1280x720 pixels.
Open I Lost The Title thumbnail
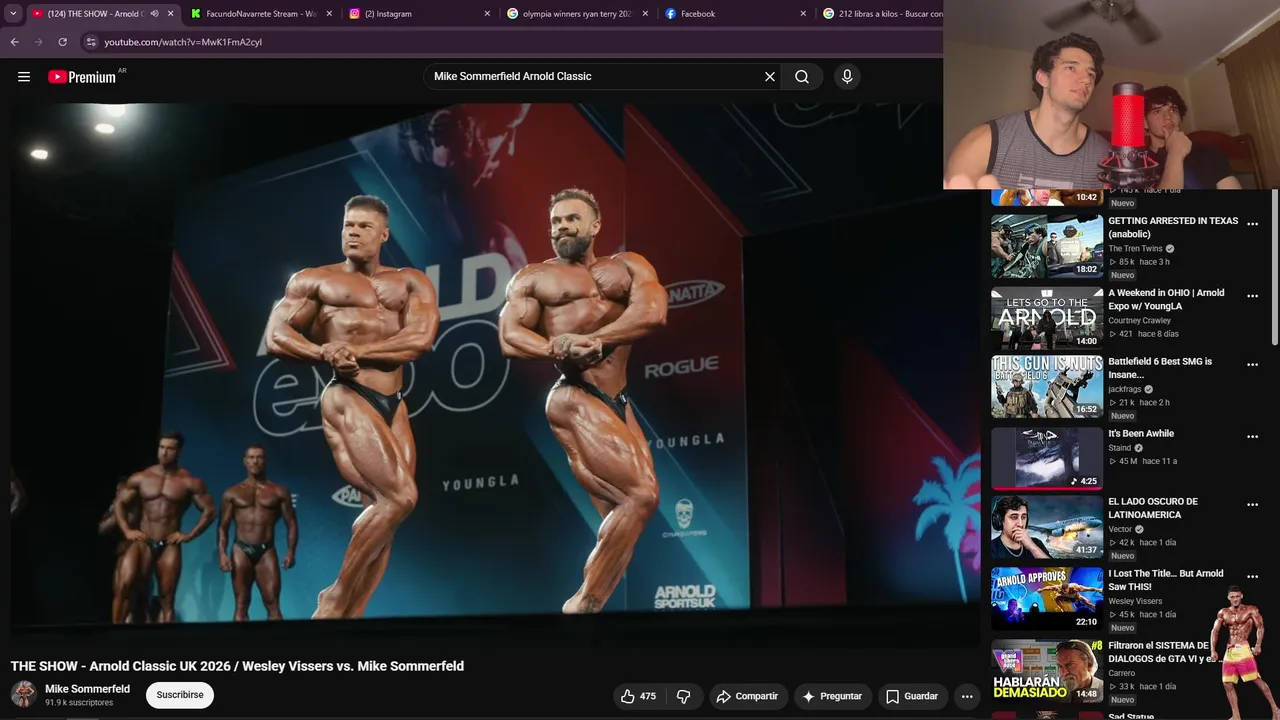[x=1047, y=599]
